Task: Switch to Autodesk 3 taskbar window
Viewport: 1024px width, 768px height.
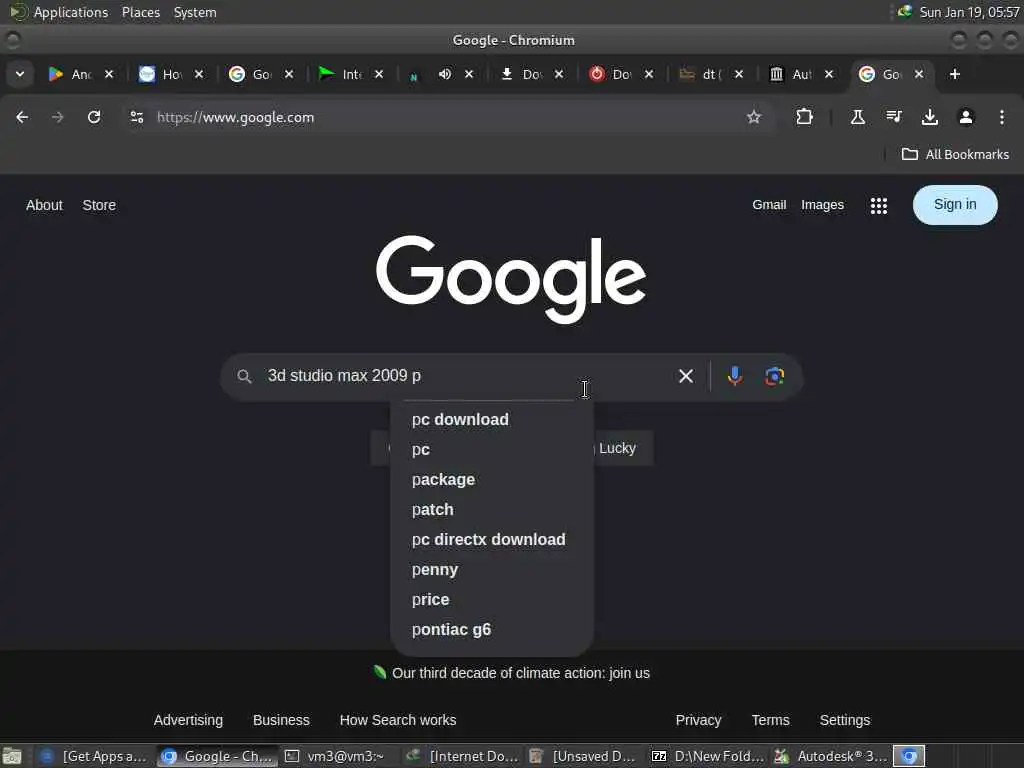Action: pyautogui.click(x=830, y=756)
